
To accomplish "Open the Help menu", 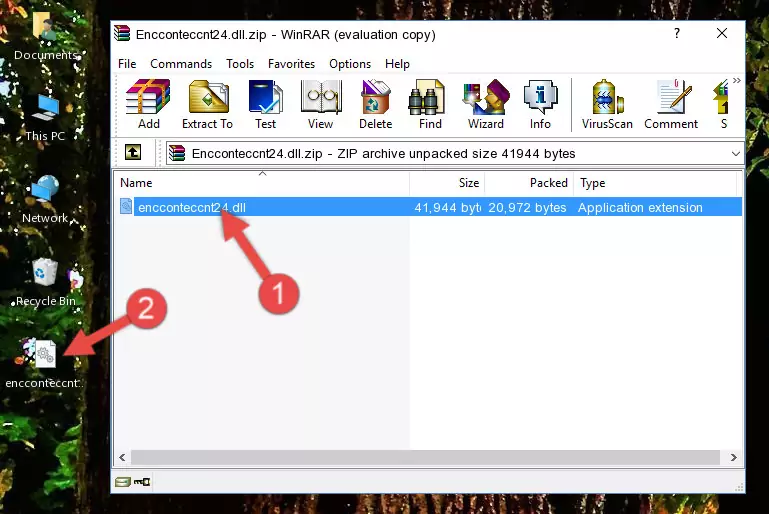I will click(397, 64).
